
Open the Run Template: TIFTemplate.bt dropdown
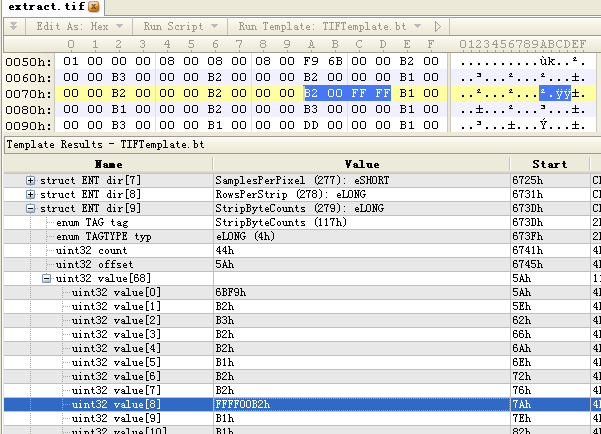[x=330, y=26]
